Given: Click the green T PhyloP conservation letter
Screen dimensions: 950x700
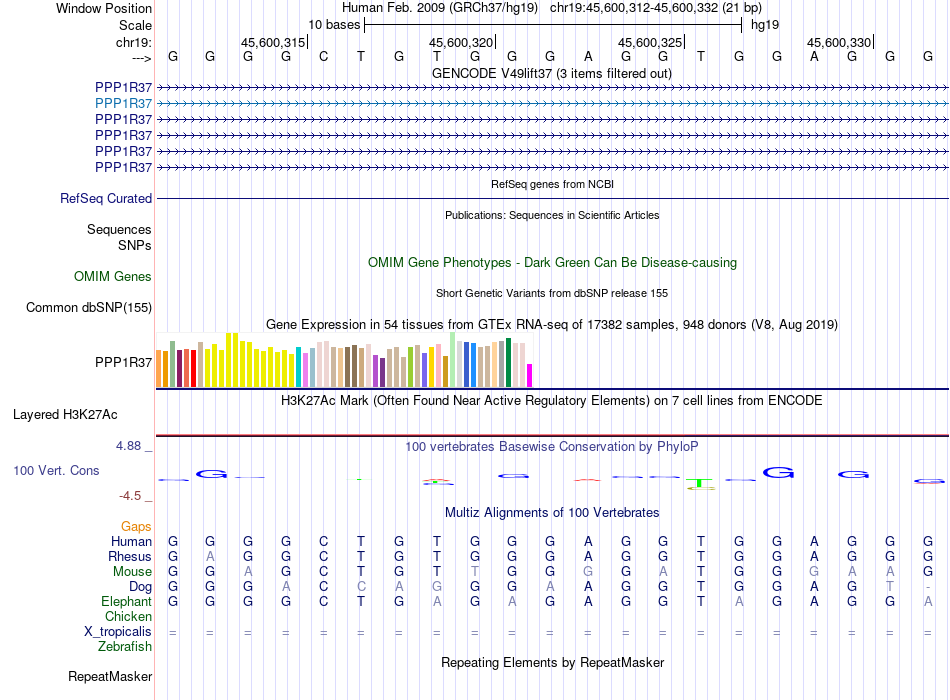Looking at the screenshot, I should (x=700, y=484).
